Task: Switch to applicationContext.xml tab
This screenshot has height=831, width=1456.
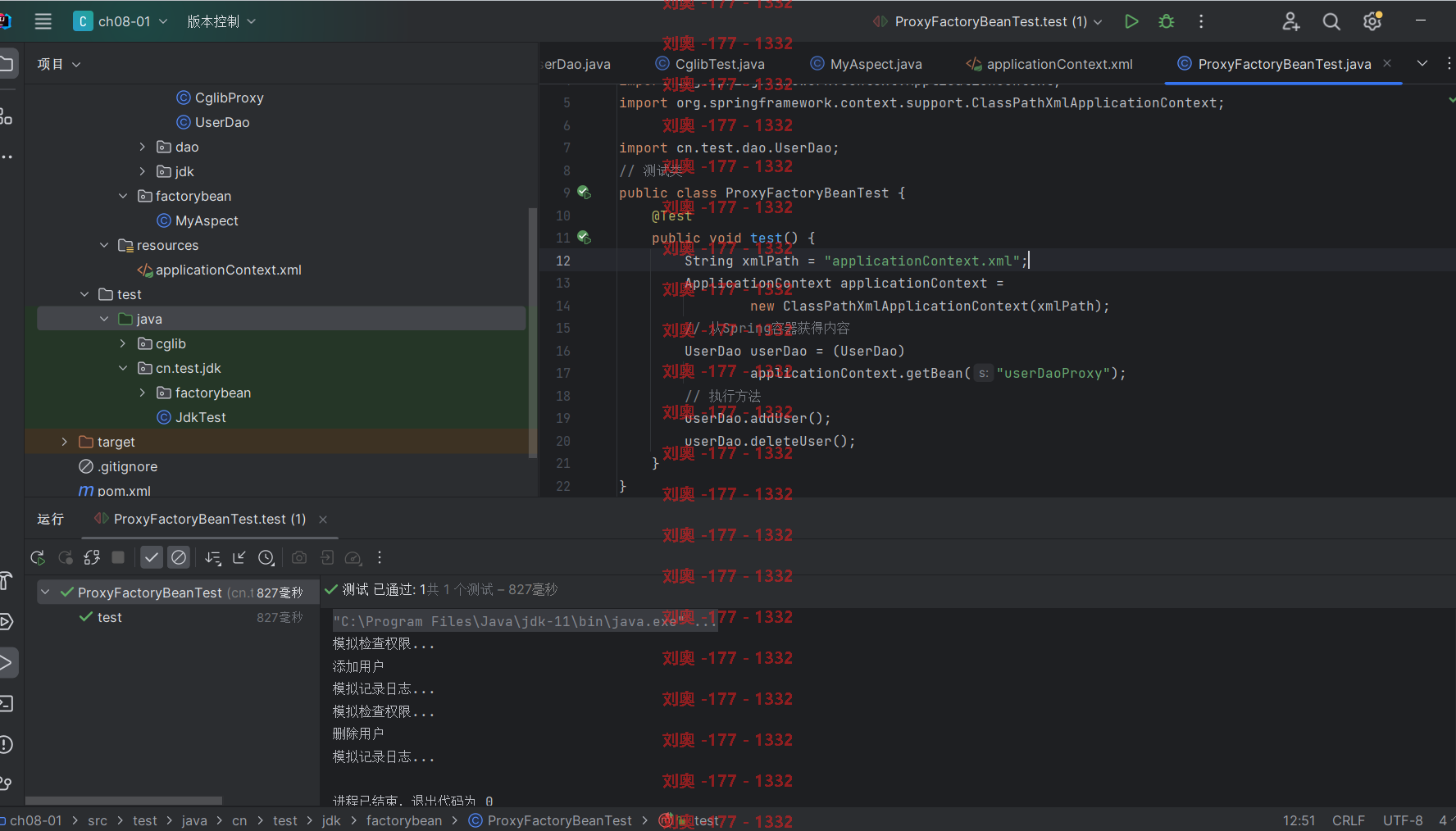Action: (1049, 64)
